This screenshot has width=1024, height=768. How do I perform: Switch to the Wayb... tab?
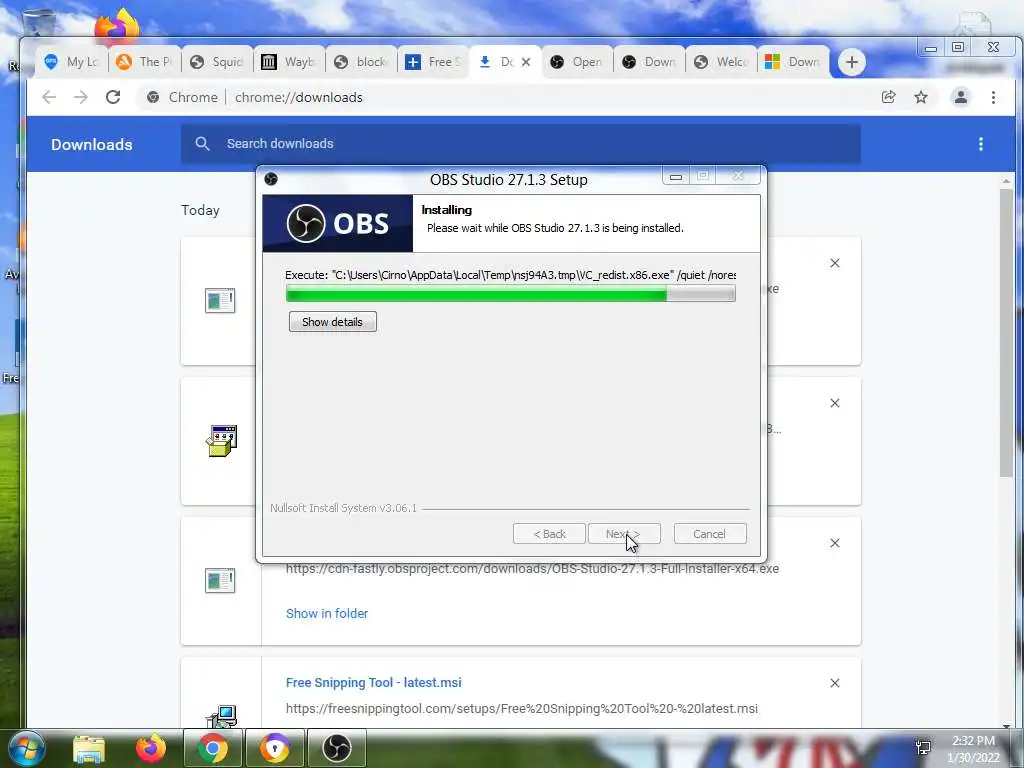tap(289, 62)
